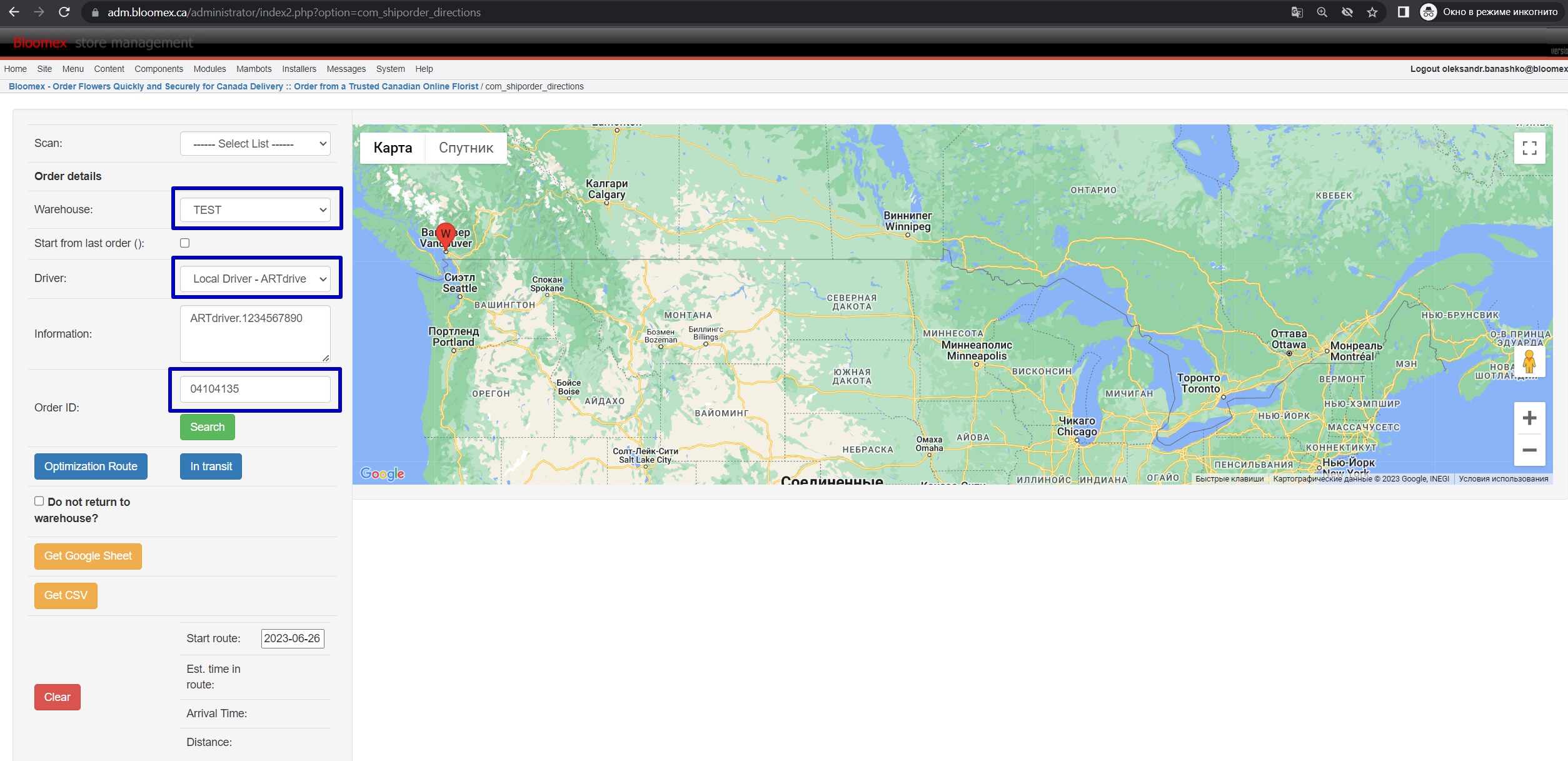Image resolution: width=1568 pixels, height=761 pixels.
Task: Open the Mambots menu
Action: point(254,69)
